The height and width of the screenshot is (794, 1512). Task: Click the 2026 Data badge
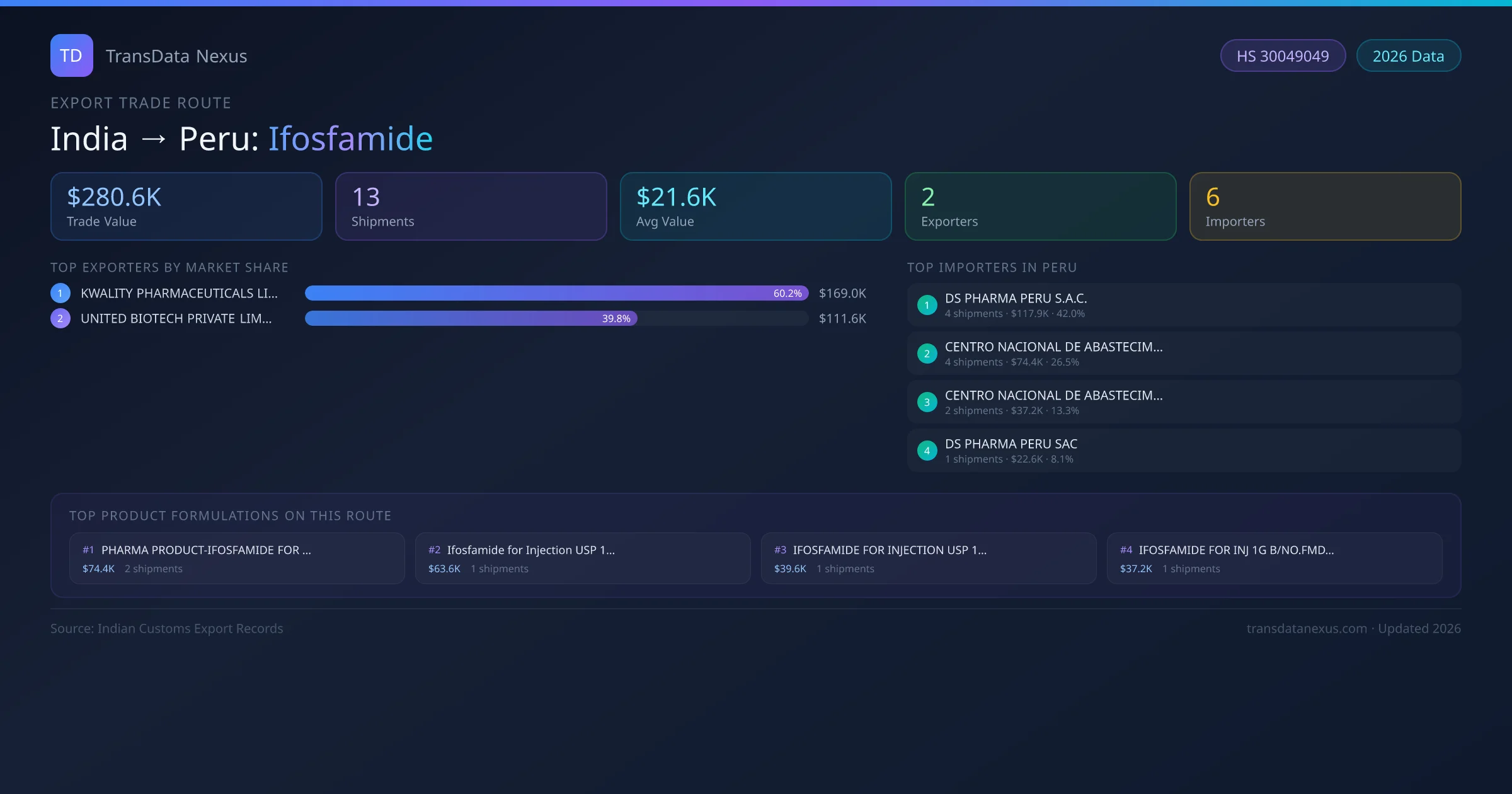point(1408,56)
